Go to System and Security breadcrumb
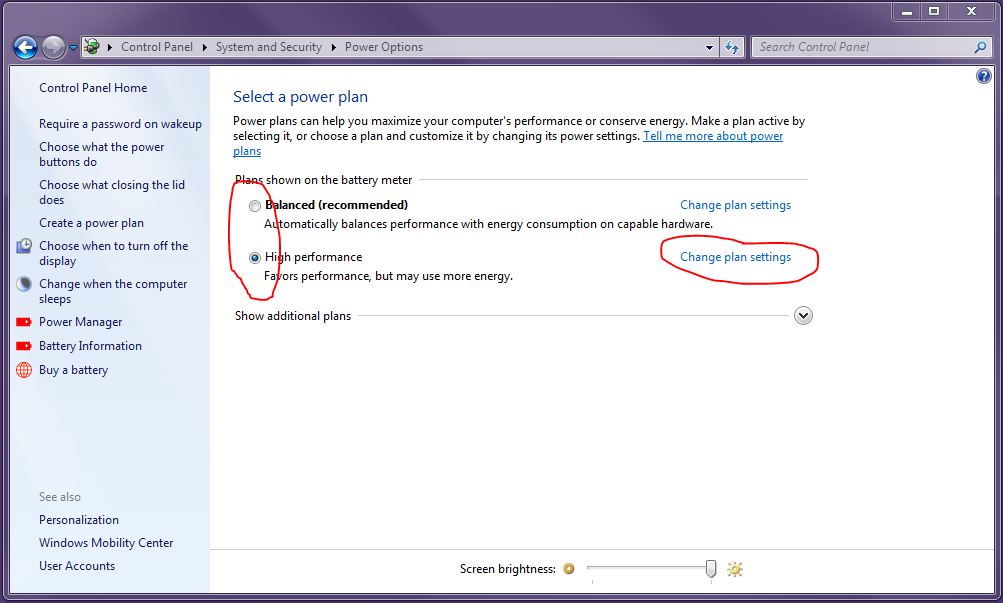Viewport: 1003px width, 603px height. tap(269, 47)
